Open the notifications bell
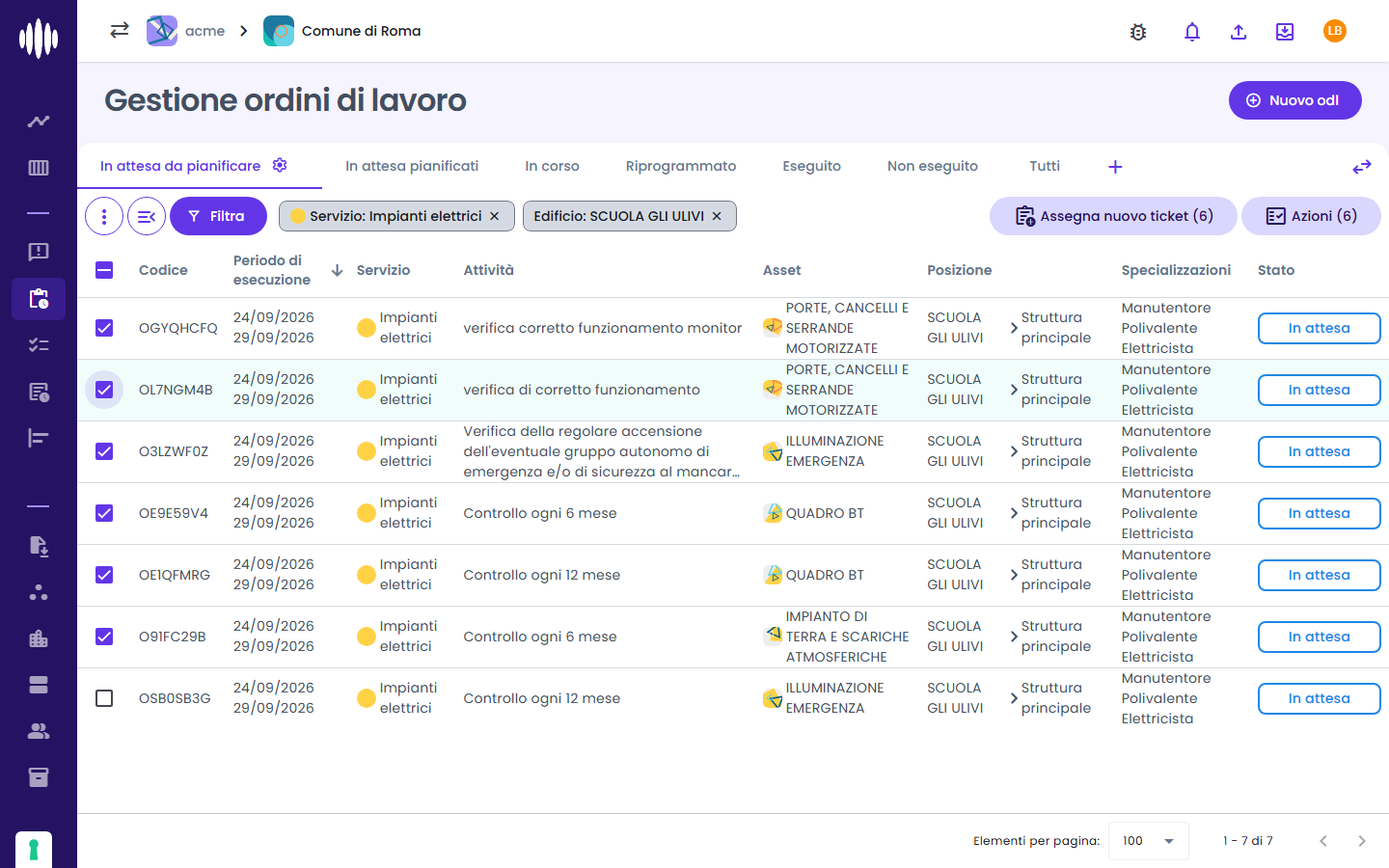 [1192, 32]
